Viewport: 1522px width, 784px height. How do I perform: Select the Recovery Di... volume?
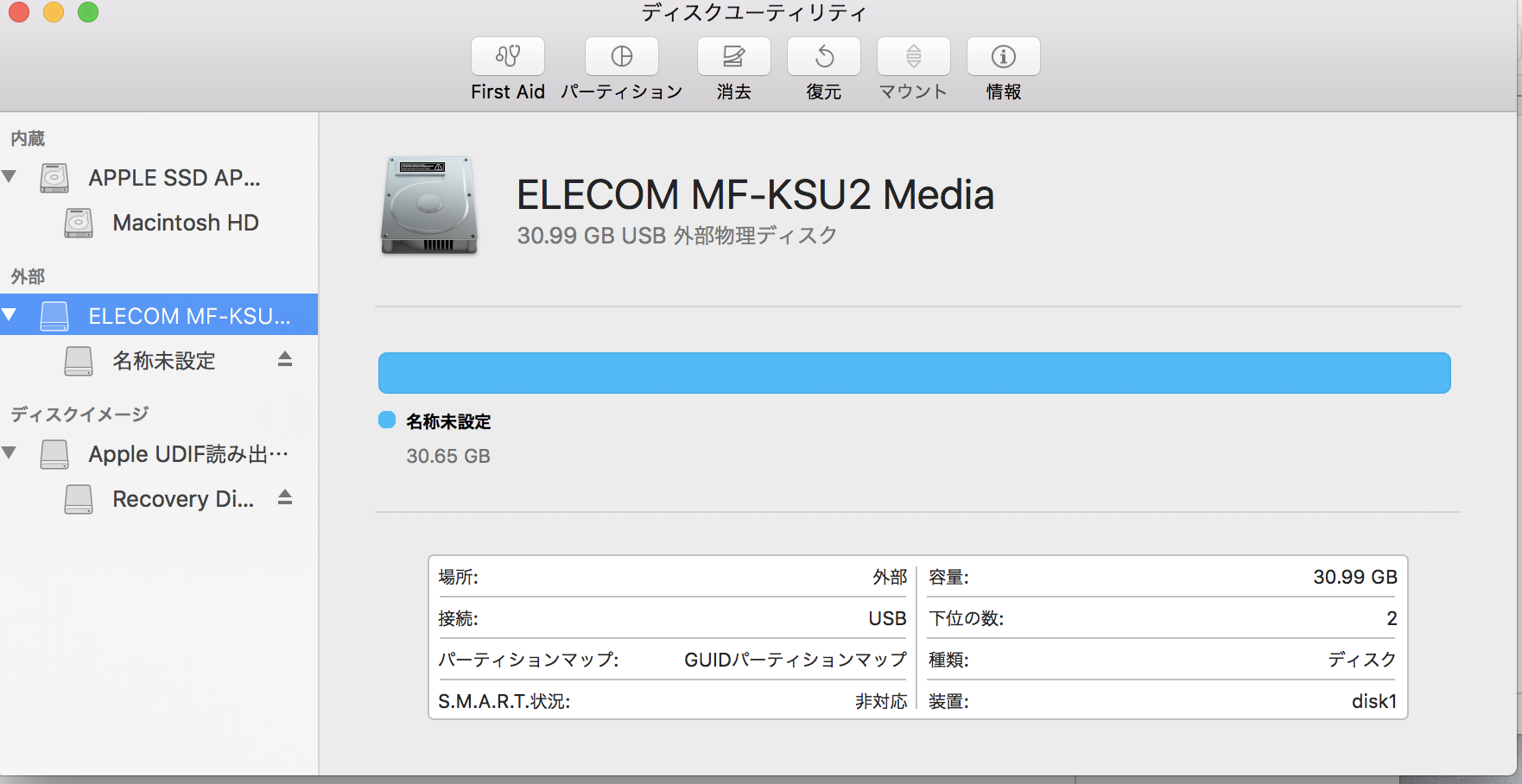183,499
